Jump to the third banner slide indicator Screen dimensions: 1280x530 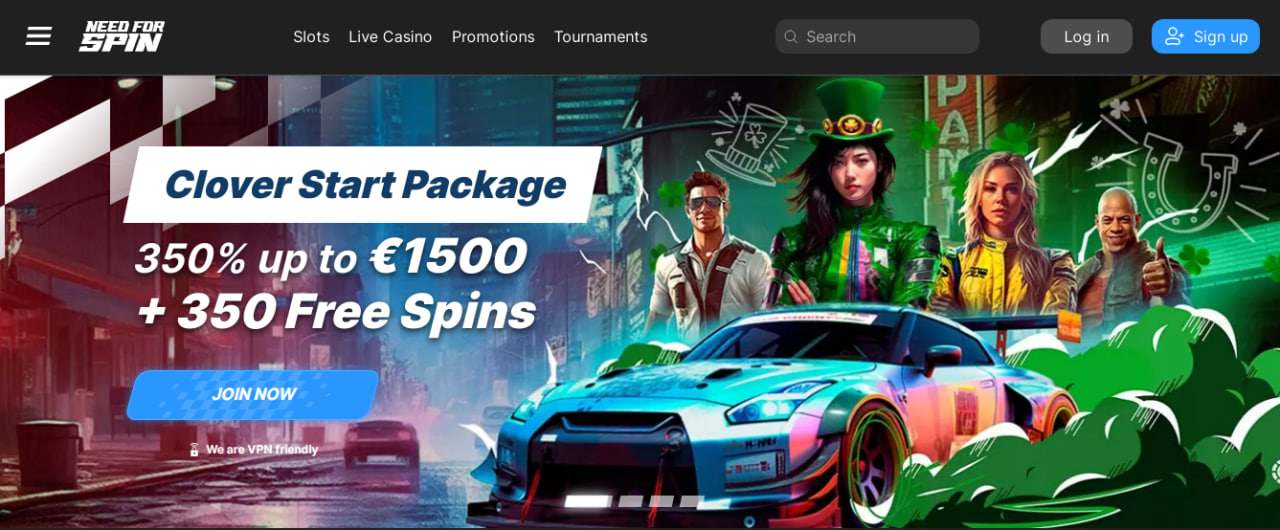pyautogui.click(x=661, y=501)
